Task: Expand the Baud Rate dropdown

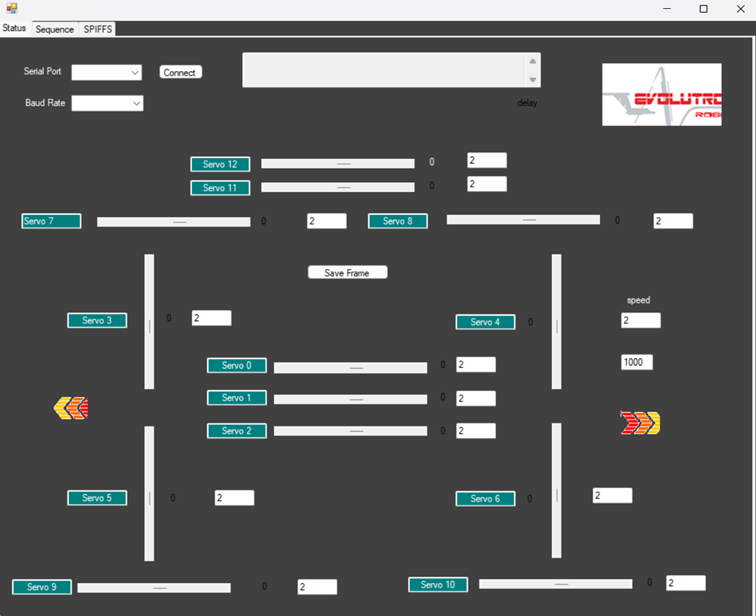Action: click(107, 103)
